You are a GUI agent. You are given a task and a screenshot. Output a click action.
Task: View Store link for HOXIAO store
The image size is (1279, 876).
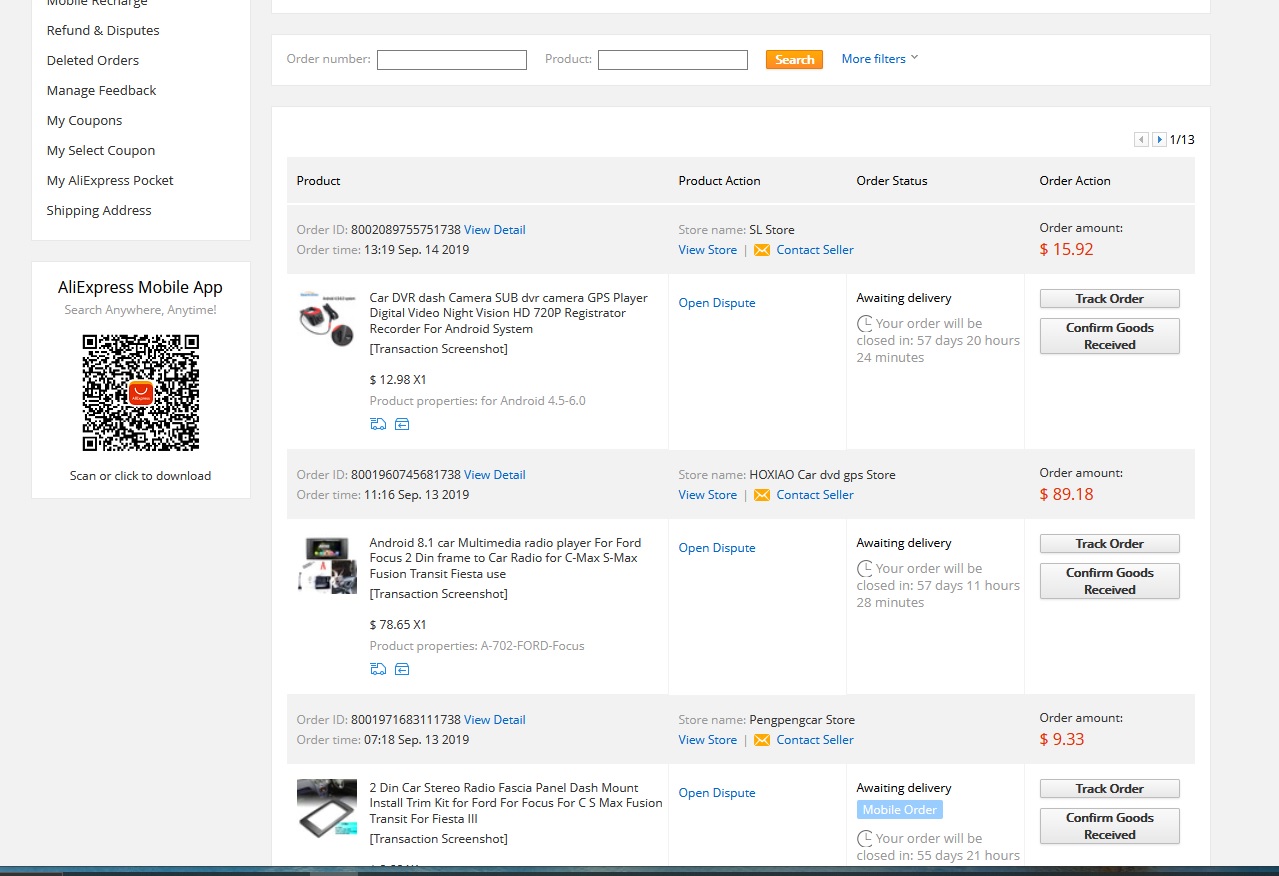pos(707,495)
